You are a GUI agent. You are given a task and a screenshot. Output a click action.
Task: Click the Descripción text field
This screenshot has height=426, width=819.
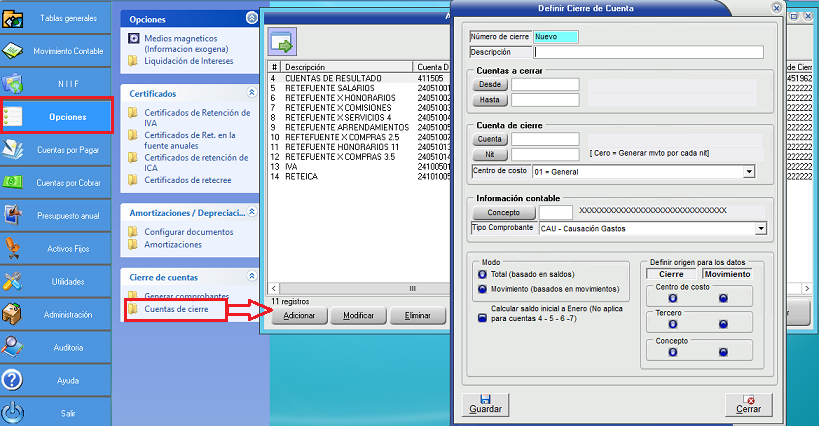click(648, 52)
